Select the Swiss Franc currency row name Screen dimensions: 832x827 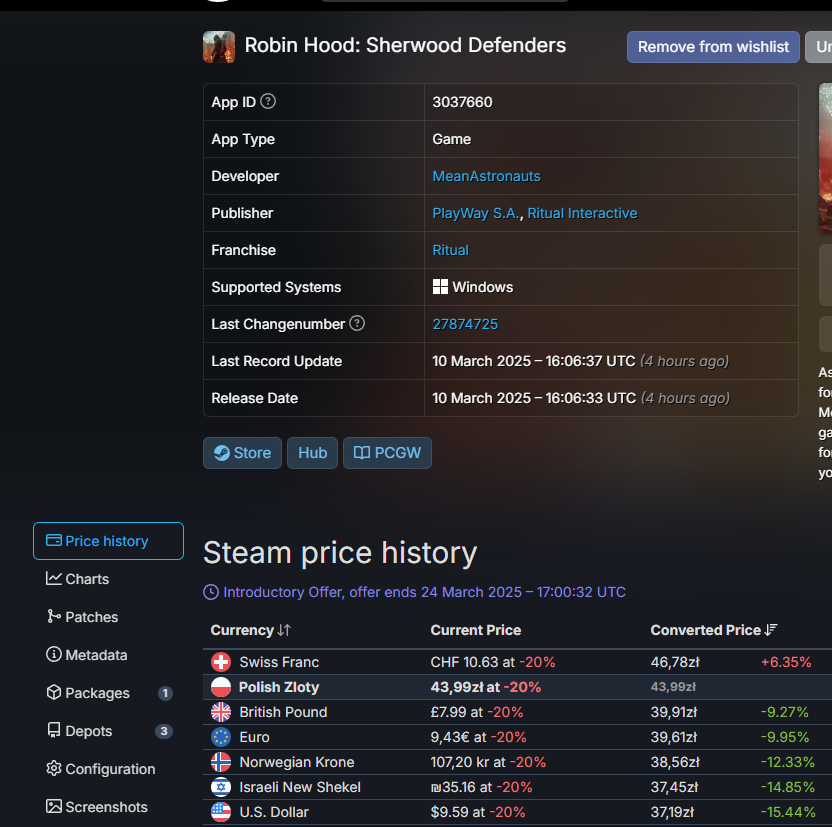[x=279, y=662]
